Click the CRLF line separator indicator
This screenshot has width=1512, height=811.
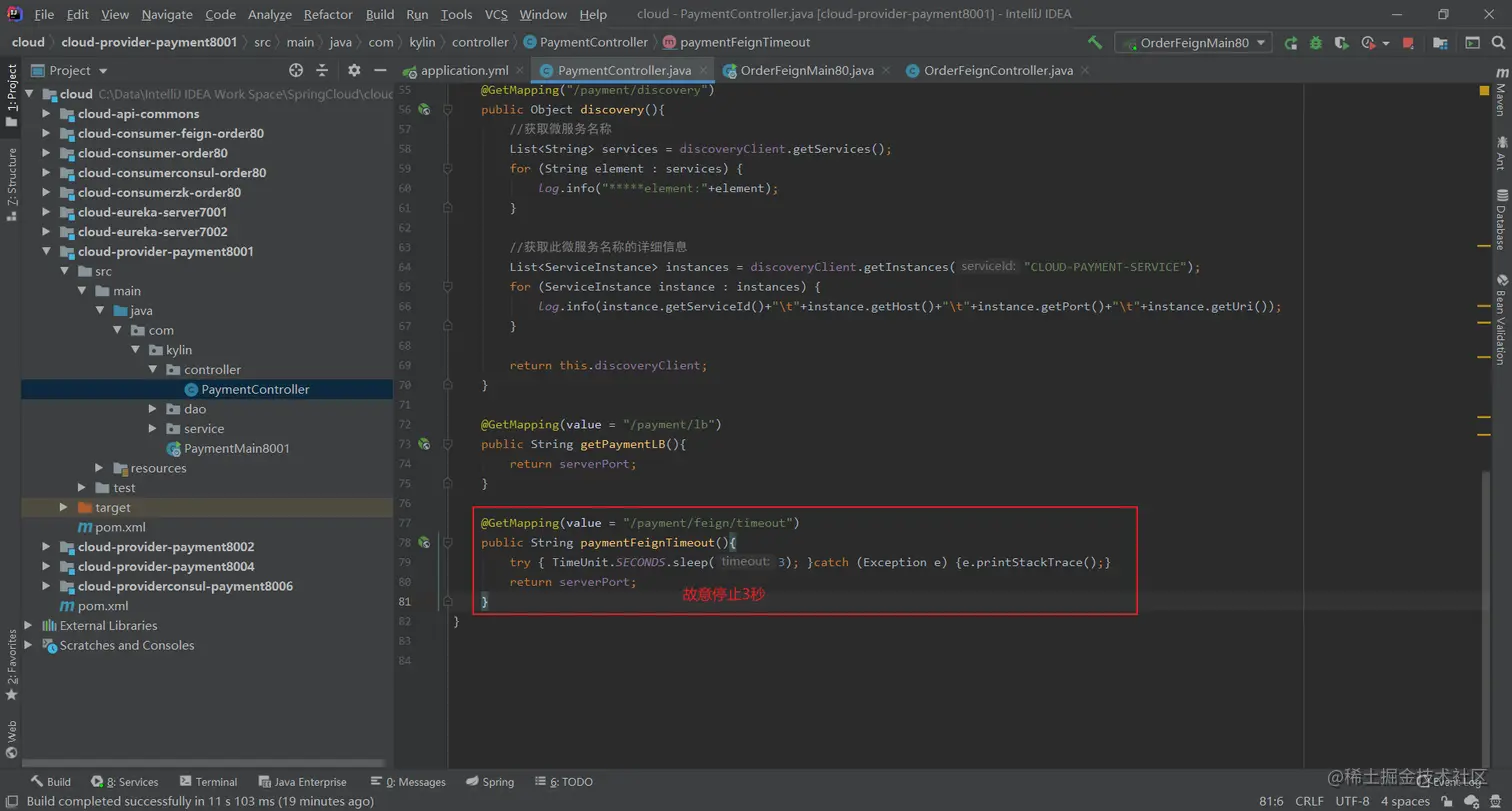pos(1309,801)
